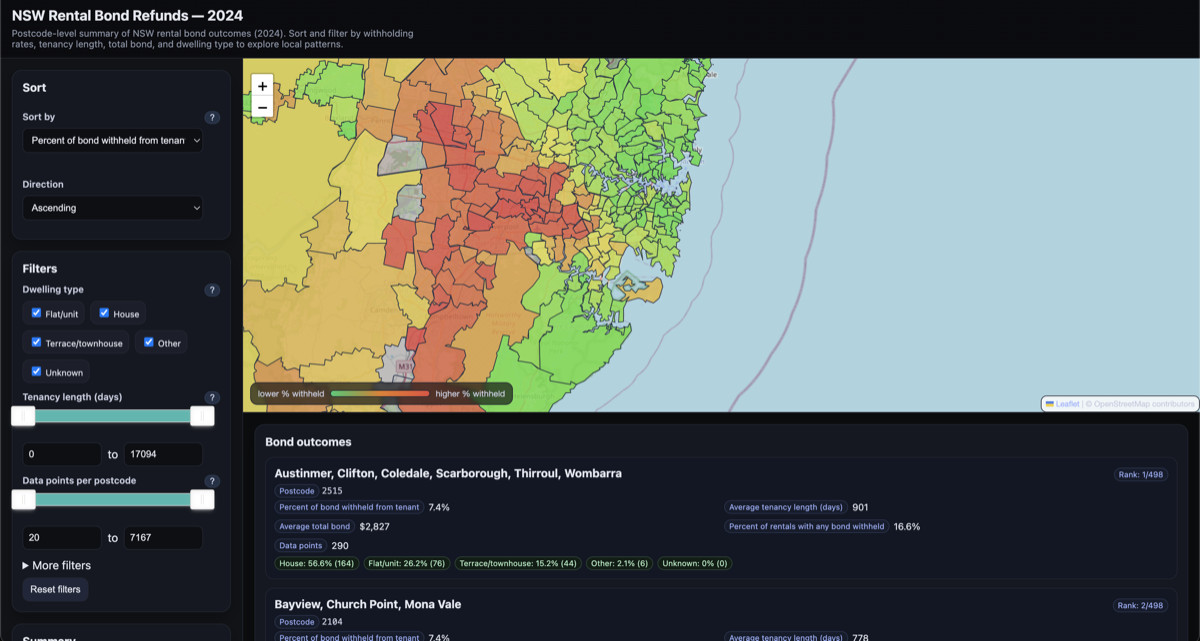Click the Rank: 2/498 badge
Viewport: 1200px width, 641px height.
coord(1141,605)
